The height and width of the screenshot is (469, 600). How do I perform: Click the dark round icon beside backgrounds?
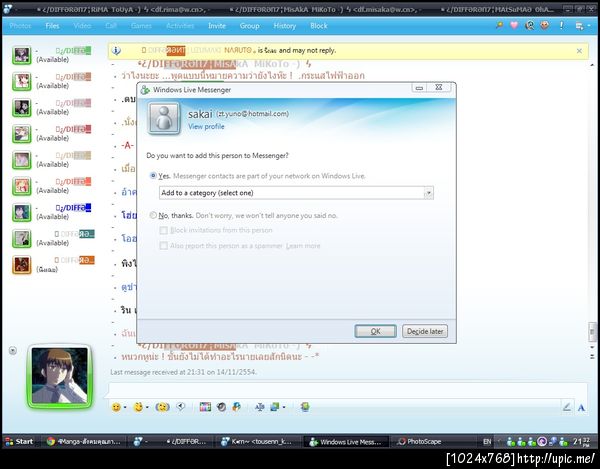click(x=221, y=407)
